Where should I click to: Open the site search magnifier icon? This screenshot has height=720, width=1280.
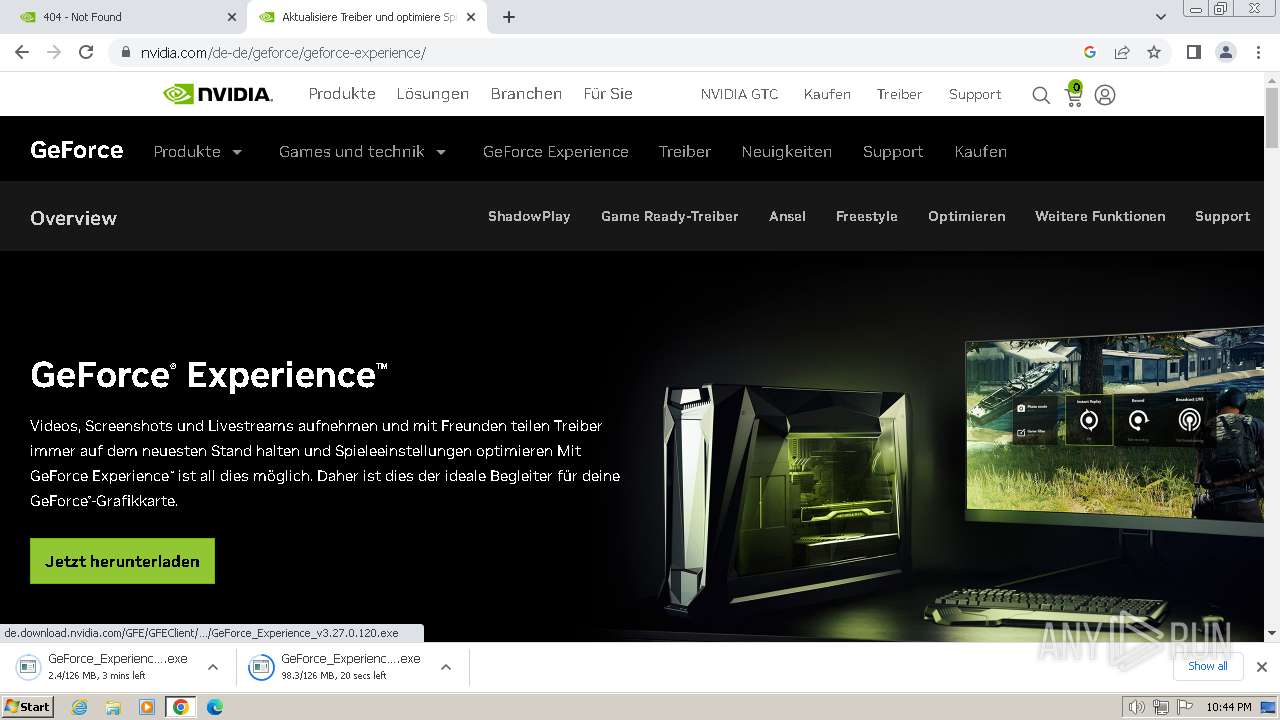1041,95
